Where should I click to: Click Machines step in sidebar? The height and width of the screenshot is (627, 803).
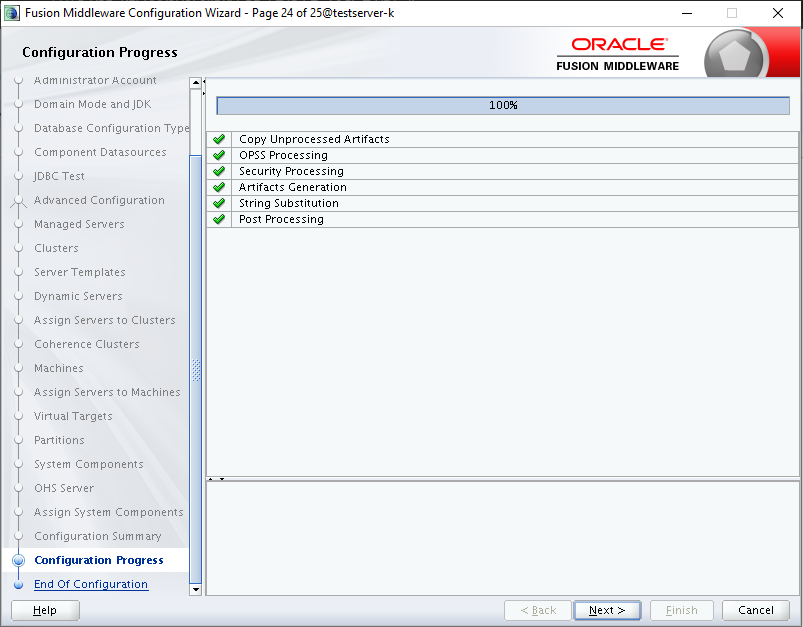(58, 368)
